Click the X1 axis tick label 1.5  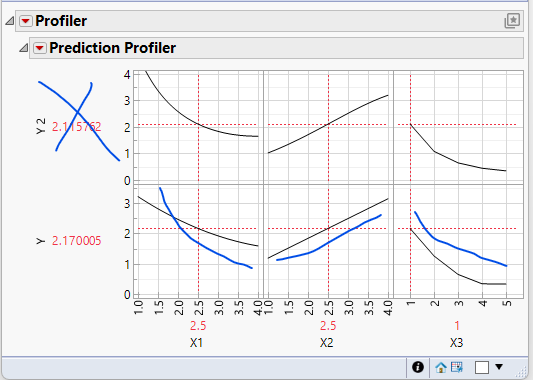[x=159, y=308]
